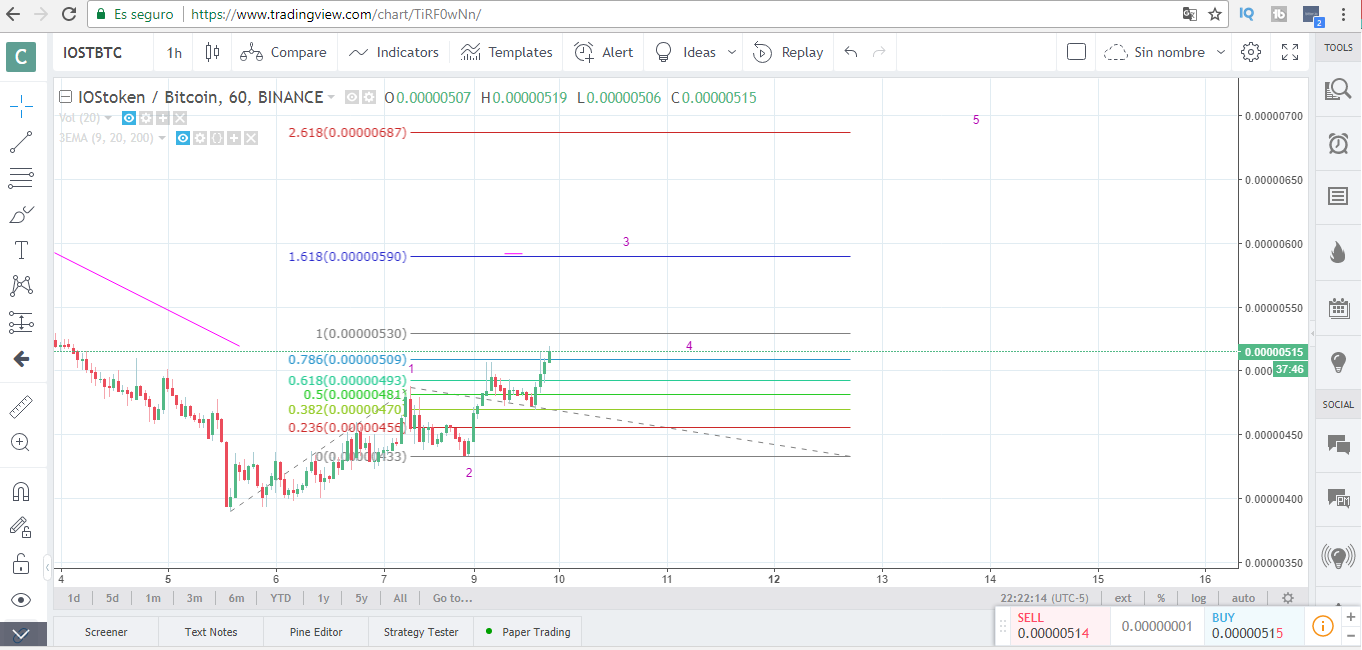This screenshot has height=650, width=1362.
Task: Open the hotlists flame panel
Action: pos(1338,252)
